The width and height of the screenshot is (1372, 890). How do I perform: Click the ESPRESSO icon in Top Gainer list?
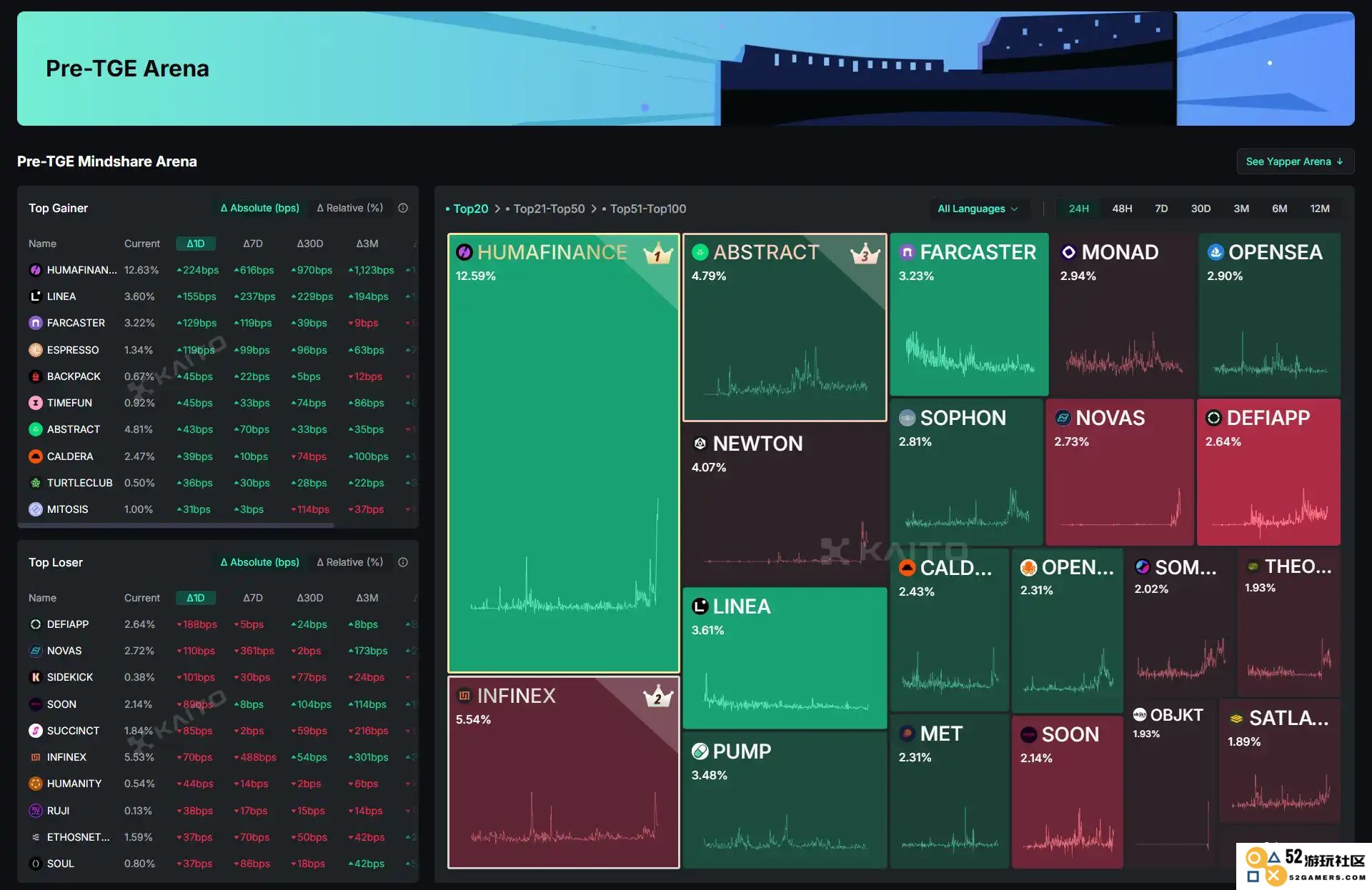coord(36,350)
